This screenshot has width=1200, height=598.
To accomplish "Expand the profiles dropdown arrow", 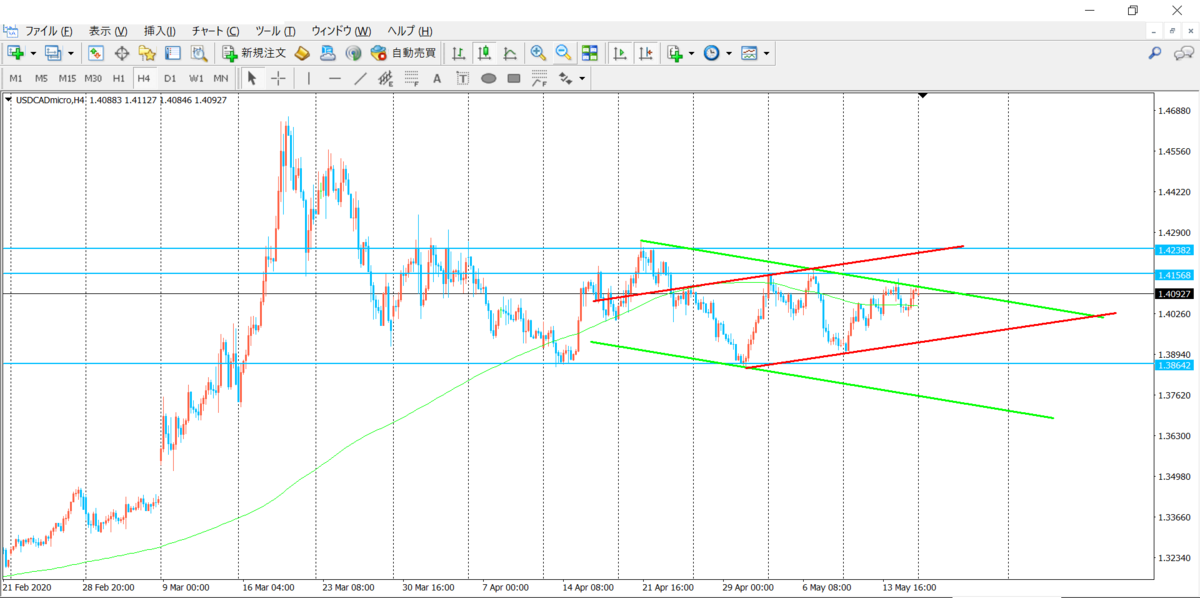I will pyautogui.click(x=71, y=53).
